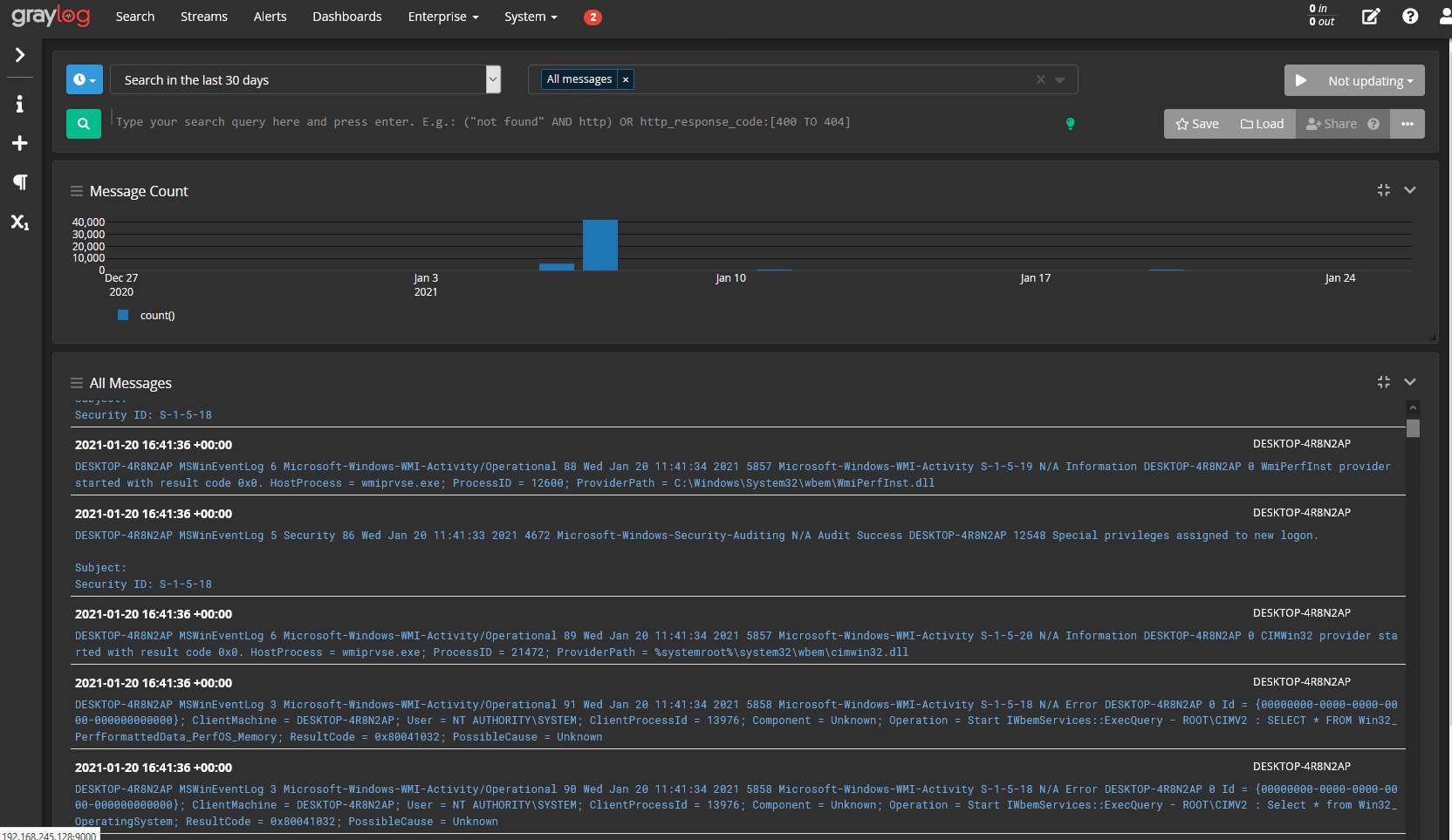Click the Save search button
The width and height of the screenshot is (1452, 840).
[1197, 124]
